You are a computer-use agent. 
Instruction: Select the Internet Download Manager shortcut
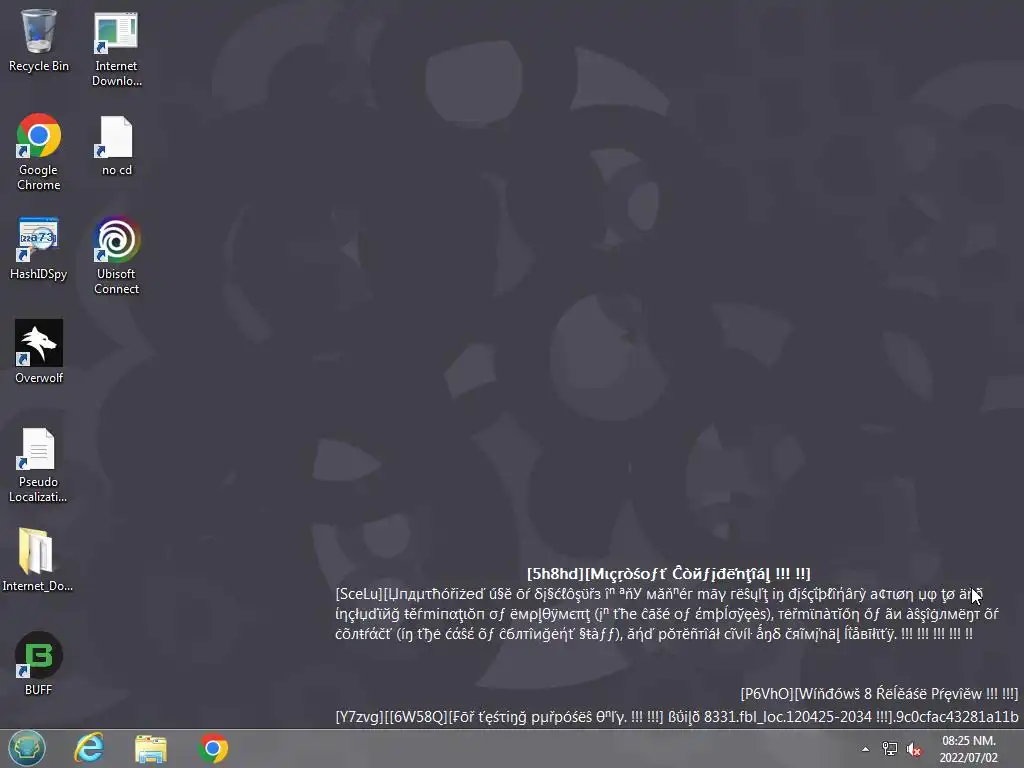pyautogui.click(x=116, y=48)
